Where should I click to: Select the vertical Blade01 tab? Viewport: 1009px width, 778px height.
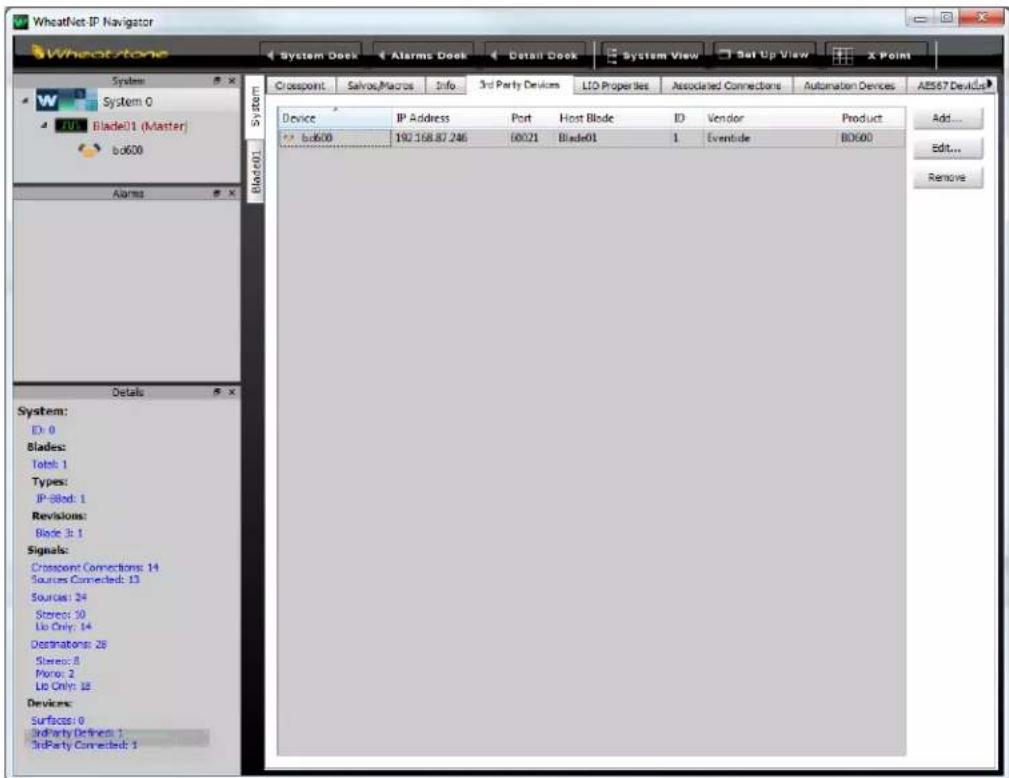click(255, 172)
